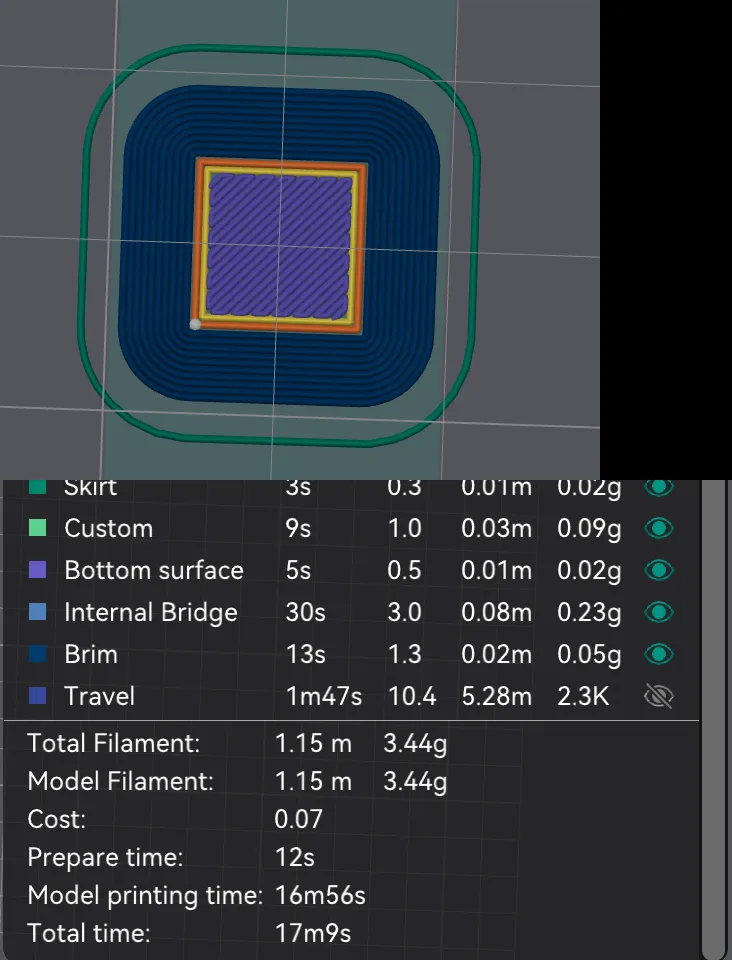The image size is (732, 960).
Task: Click the Custom weight 0.09g
Action: pos(589,529)
